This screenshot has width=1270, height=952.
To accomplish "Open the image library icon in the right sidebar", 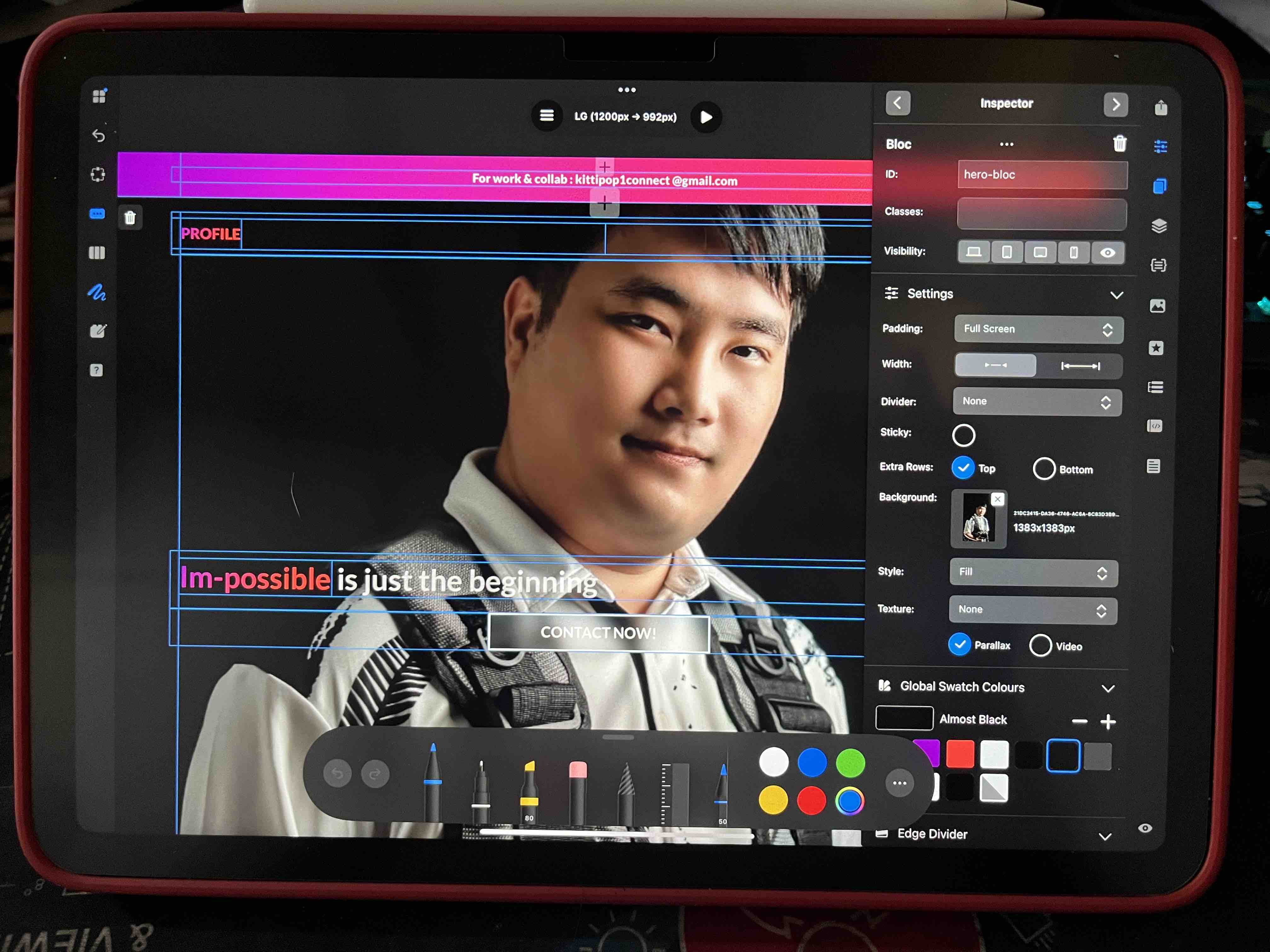I will (1158, 306).
